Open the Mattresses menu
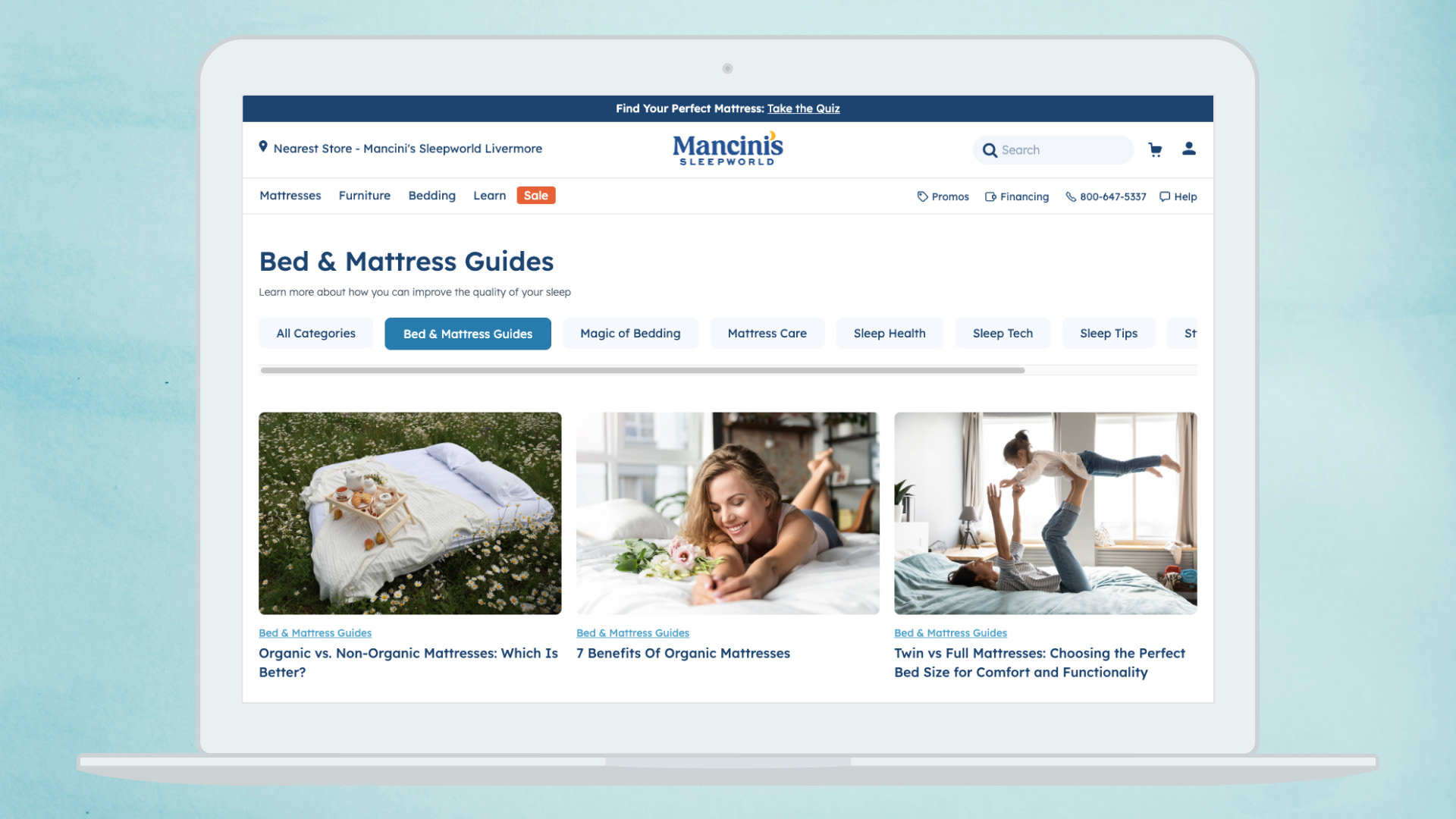This screenshot has width=1456, height=819. (x=290, y=196)
